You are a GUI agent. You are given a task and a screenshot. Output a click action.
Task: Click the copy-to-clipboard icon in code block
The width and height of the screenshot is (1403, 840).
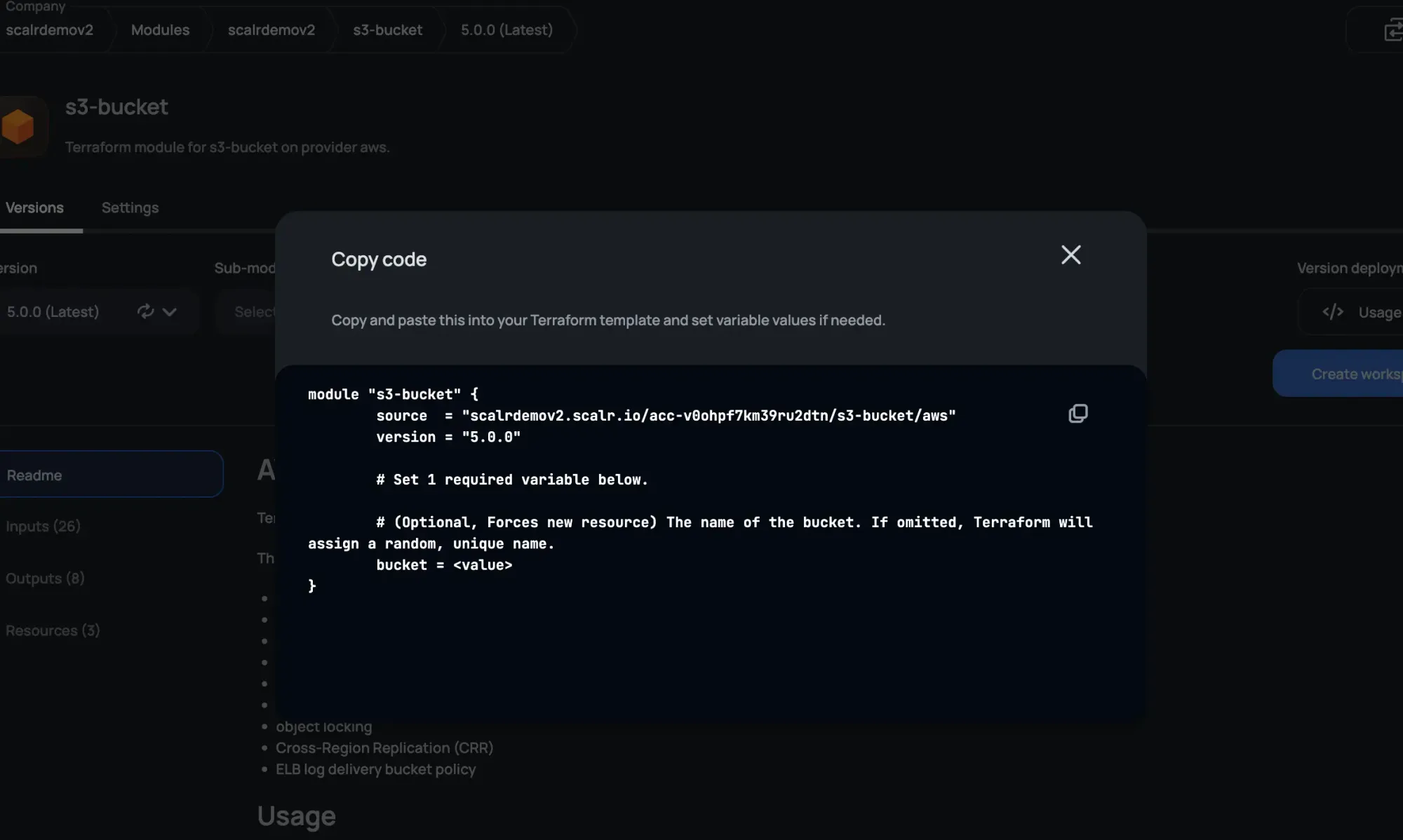[1078, 414]
